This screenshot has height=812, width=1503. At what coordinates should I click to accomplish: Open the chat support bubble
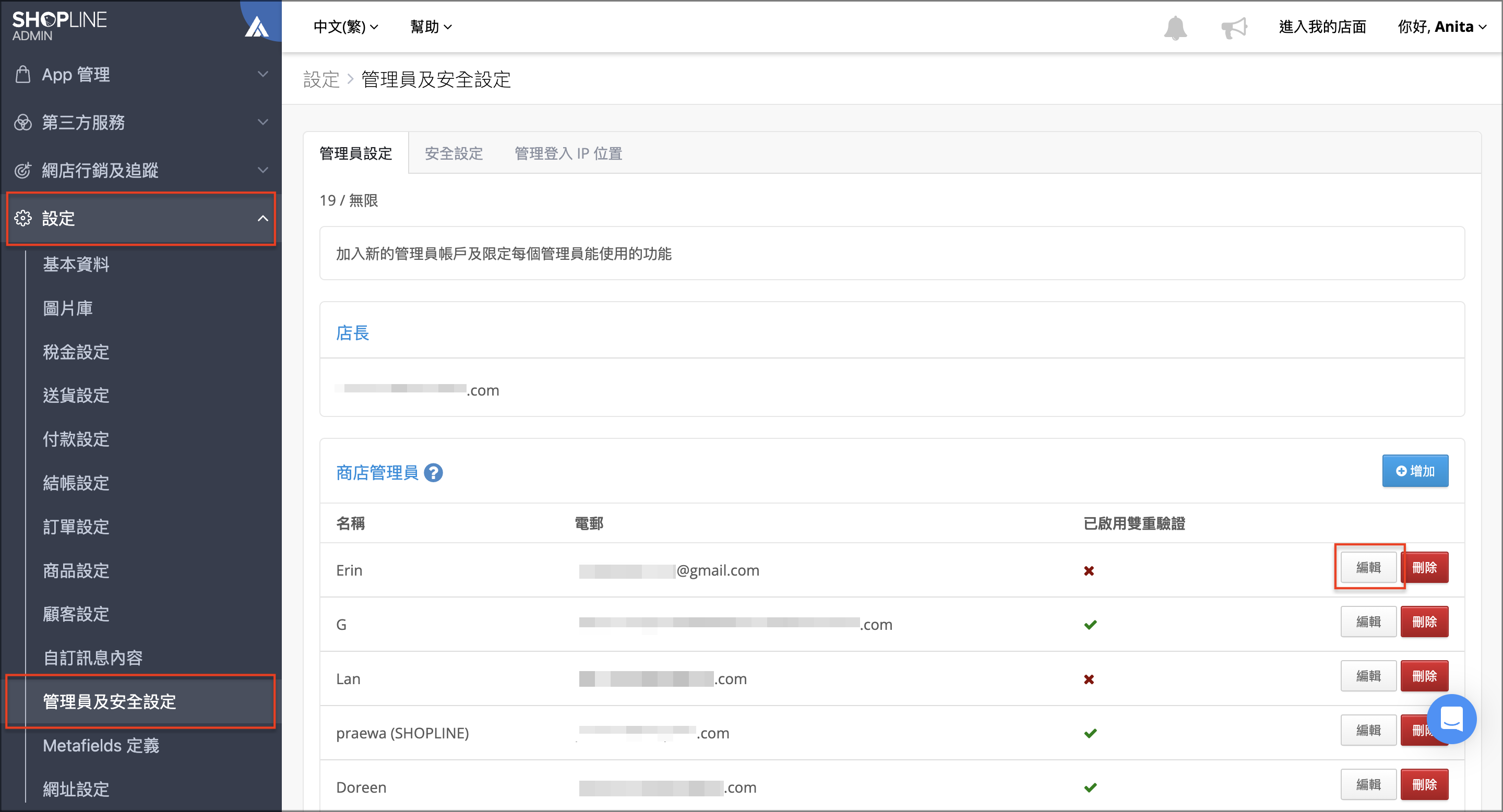coord(1451,719)
